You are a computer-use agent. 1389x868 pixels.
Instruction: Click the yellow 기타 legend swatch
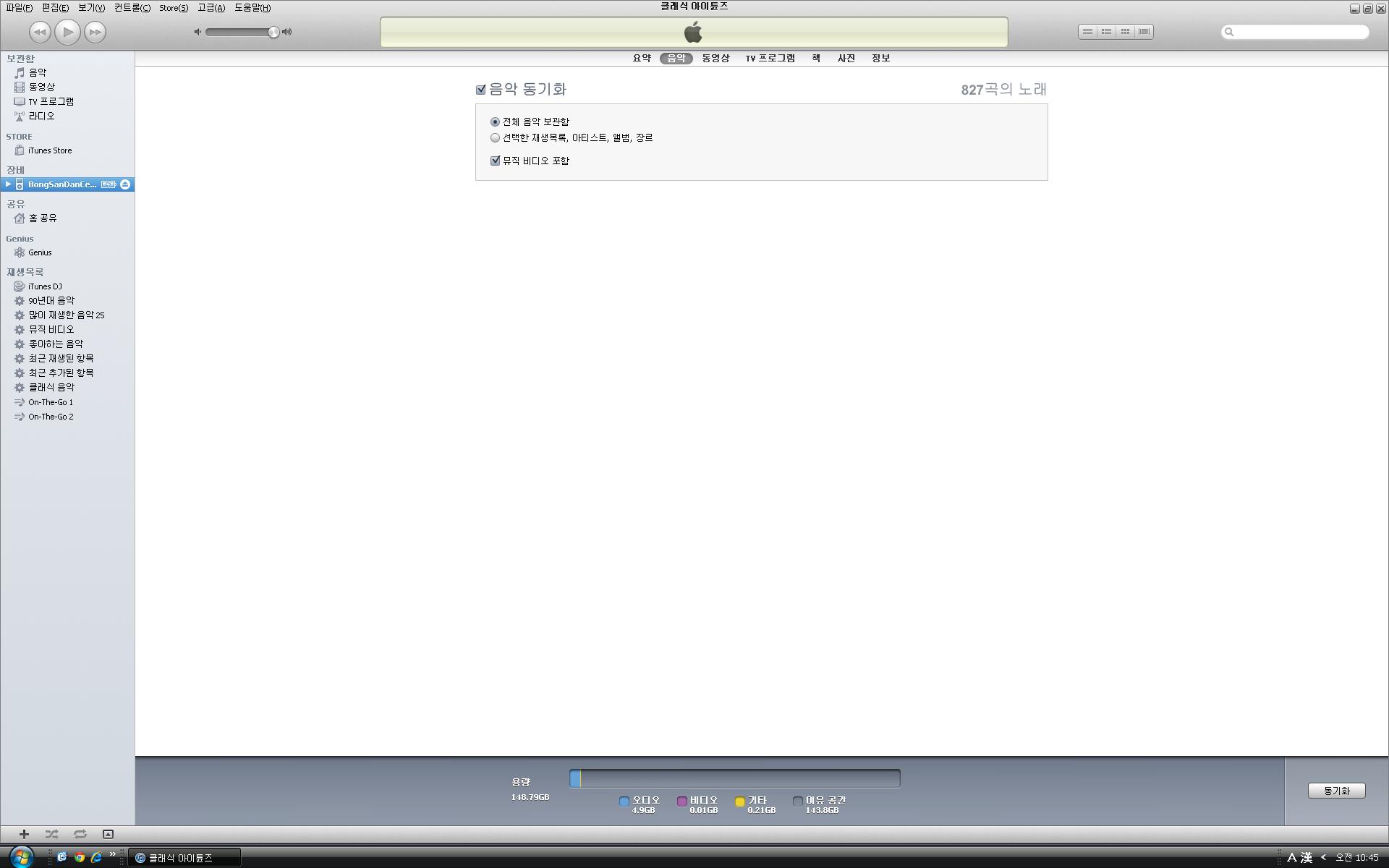[x=739, y=801]
